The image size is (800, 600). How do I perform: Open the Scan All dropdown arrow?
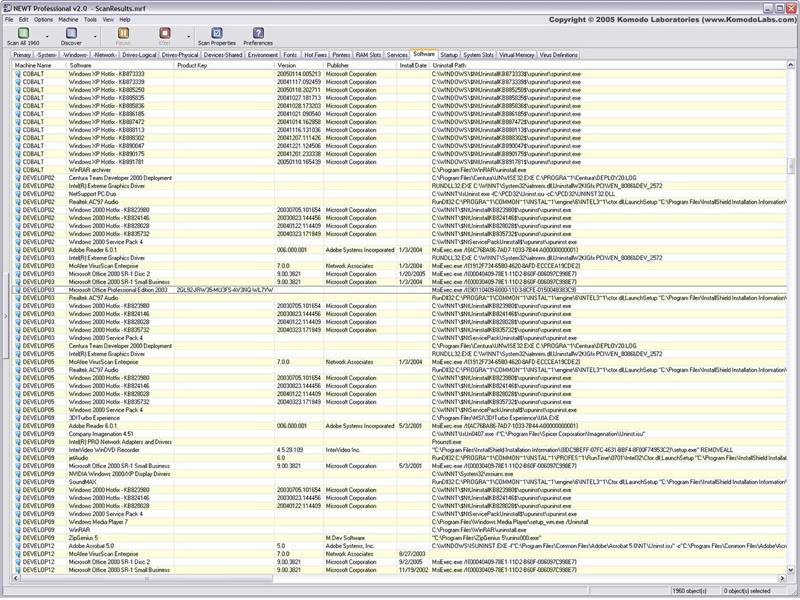pos(46,38)
